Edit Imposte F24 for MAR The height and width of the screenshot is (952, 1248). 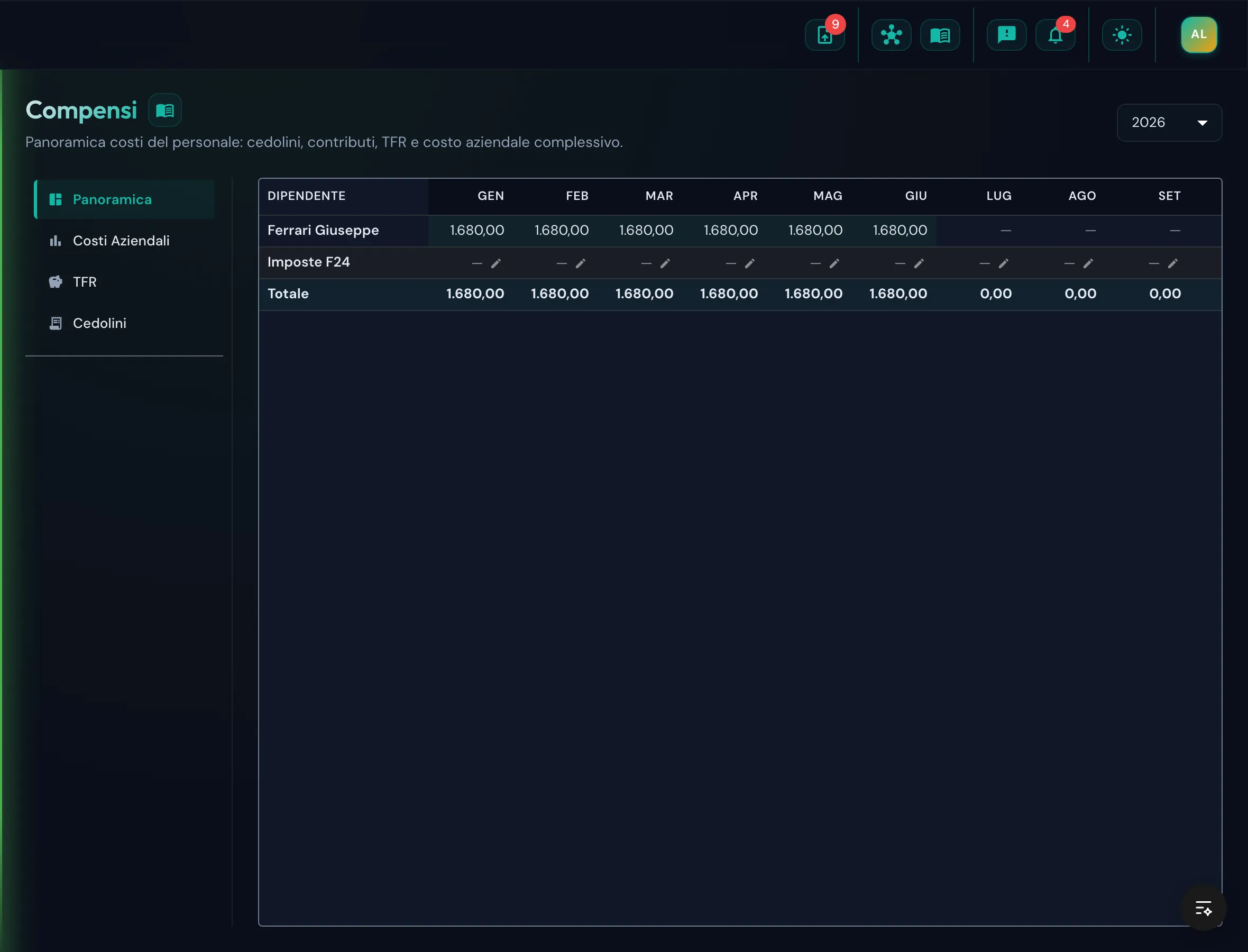(x=665, y=263)
